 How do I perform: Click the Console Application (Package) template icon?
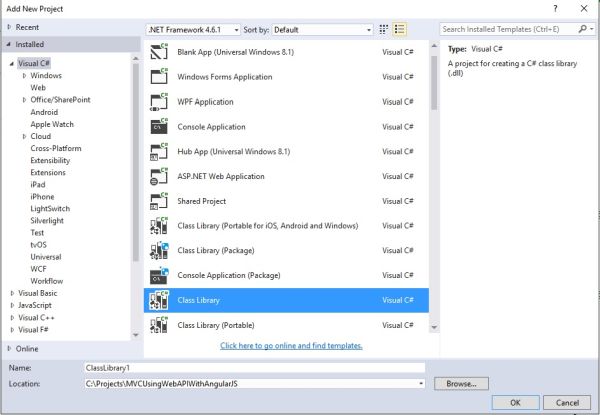(159, 275)
